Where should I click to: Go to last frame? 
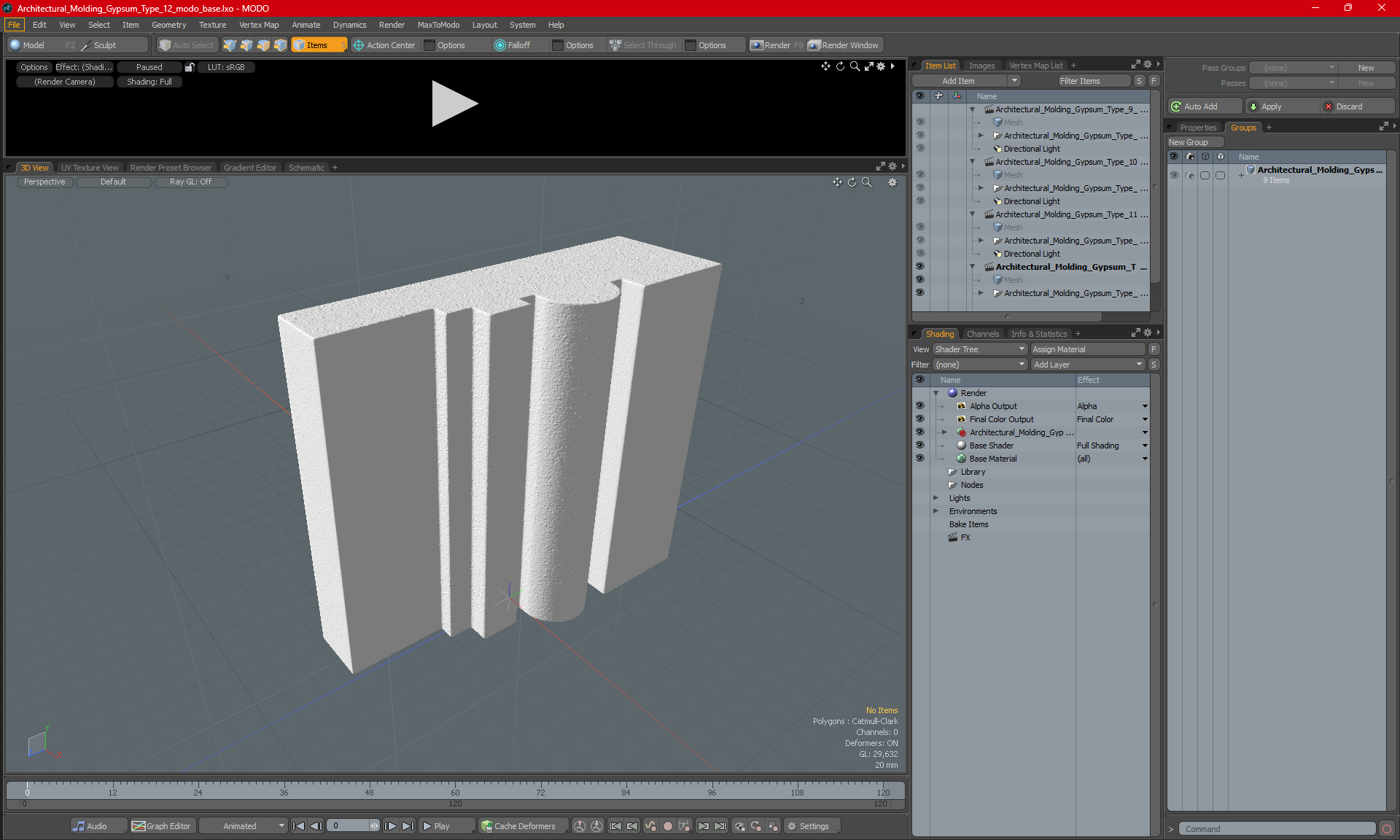(x=408, y=826)
